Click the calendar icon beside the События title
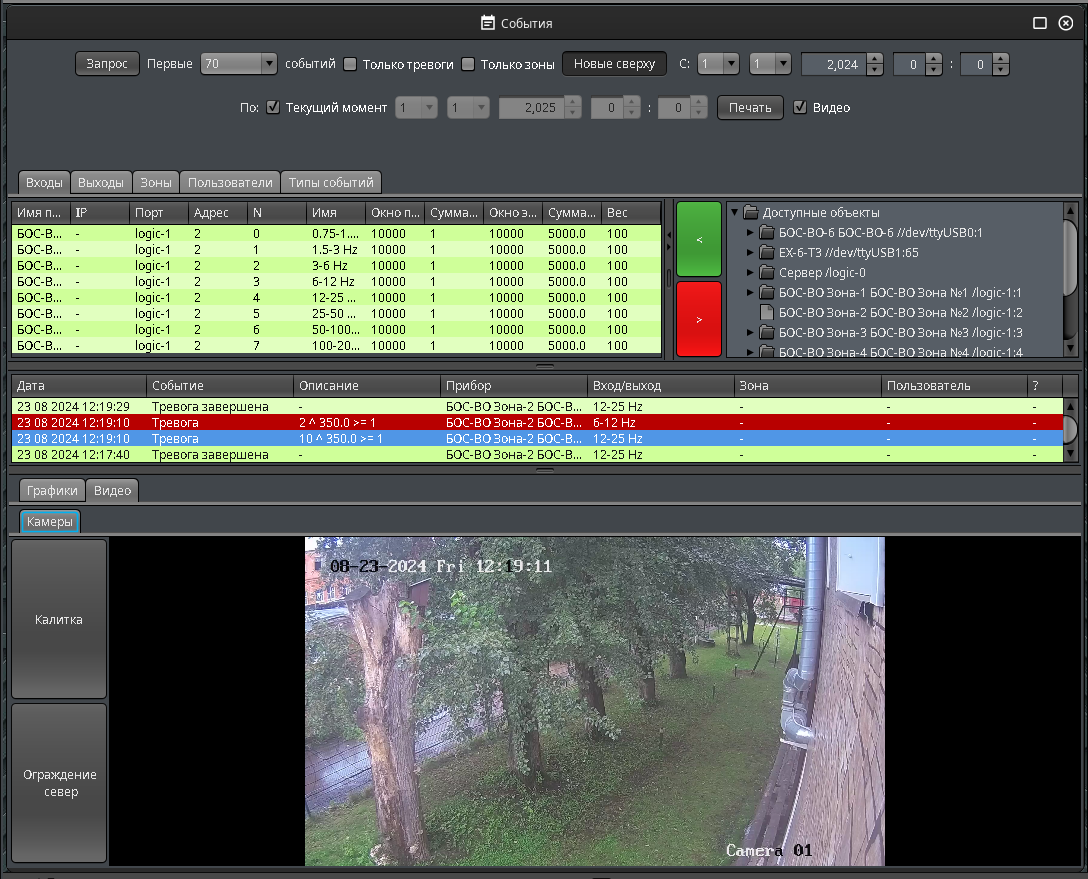 pyautogui.click(x=487, y=23)
